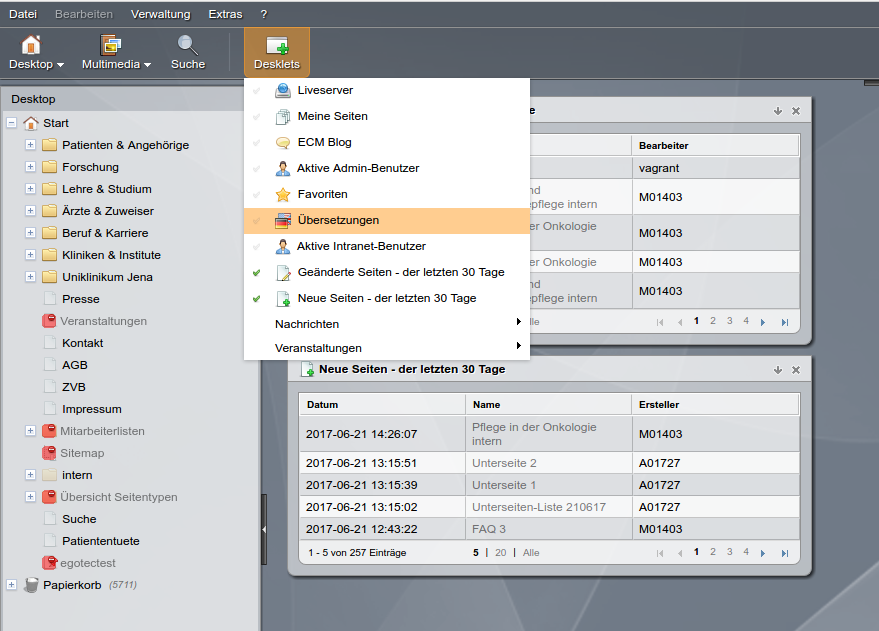The image size is (879, 631).
Task: Expand the intern tree node
Action: click(x=30, y=475)
